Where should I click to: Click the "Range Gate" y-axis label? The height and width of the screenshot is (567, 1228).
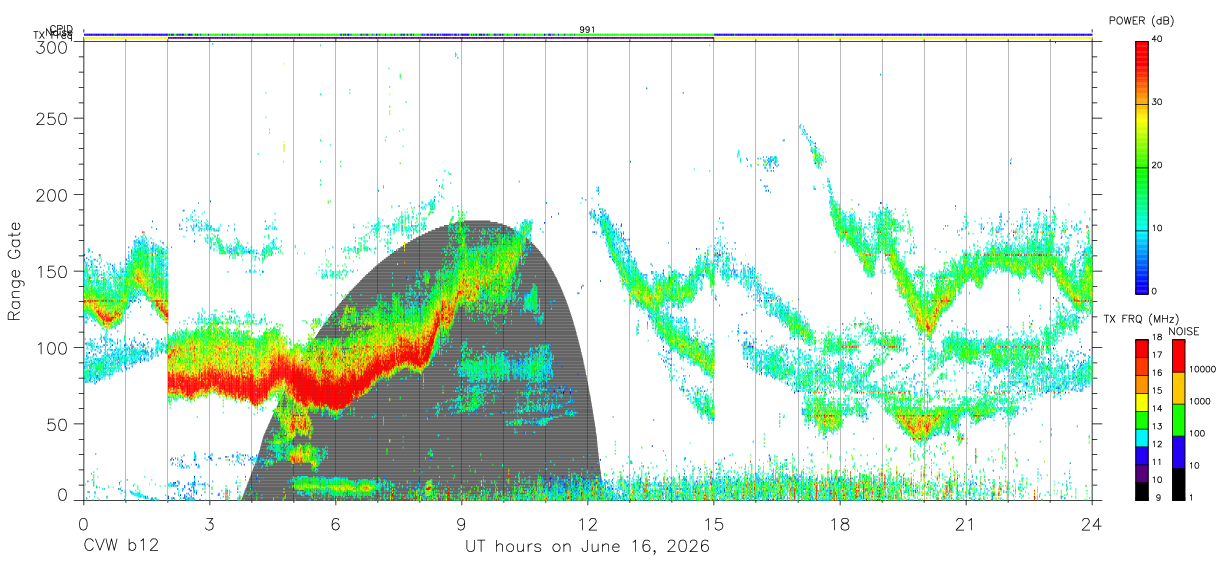(x=15, y=271)
